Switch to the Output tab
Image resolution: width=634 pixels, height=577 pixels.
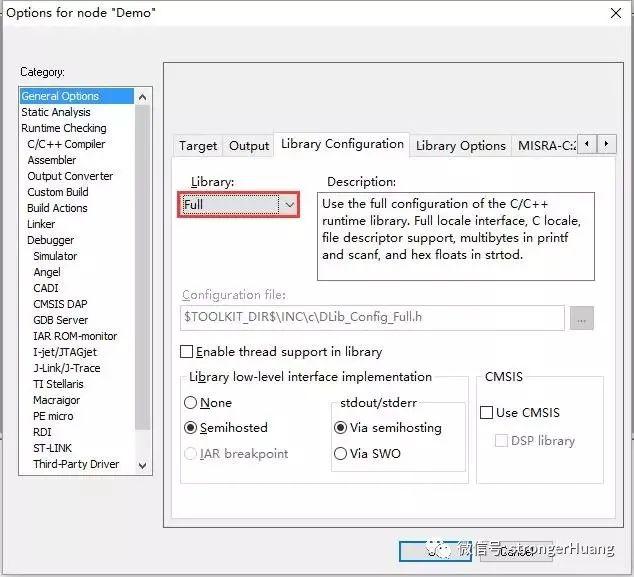(249, 146)
